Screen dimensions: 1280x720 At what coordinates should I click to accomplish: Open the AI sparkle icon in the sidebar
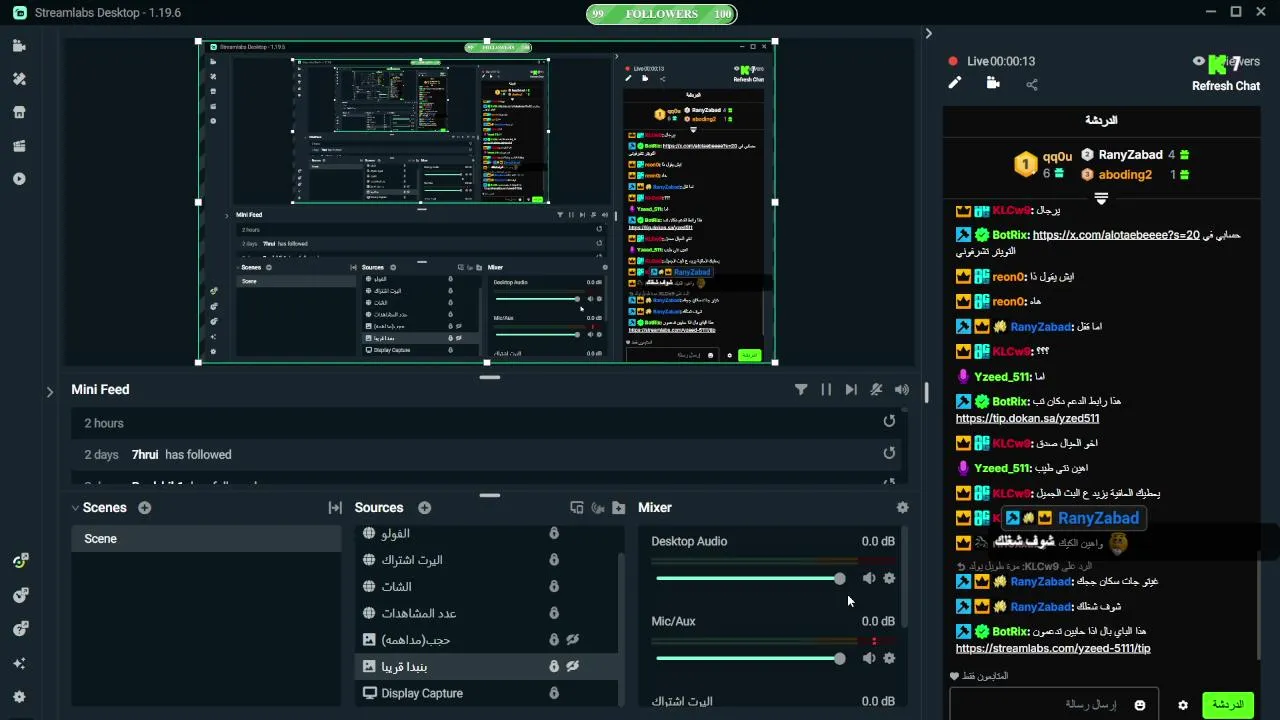click(x=19, y=663)
